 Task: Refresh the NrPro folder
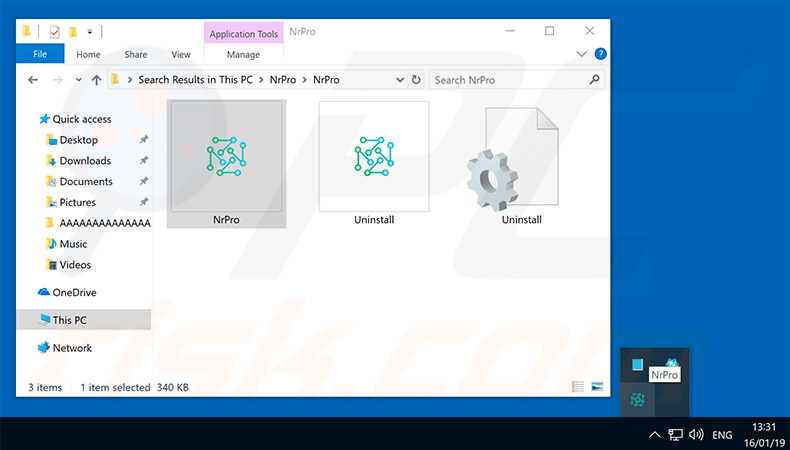(x=416, y=80)
